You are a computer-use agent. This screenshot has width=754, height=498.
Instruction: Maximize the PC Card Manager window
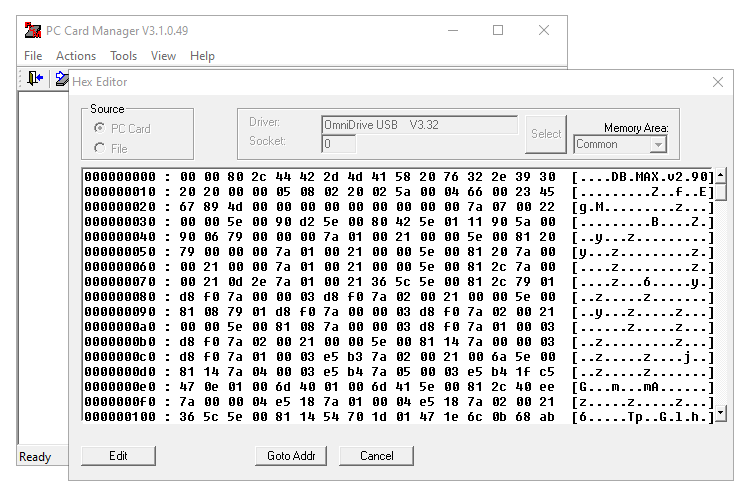[498, 30]
